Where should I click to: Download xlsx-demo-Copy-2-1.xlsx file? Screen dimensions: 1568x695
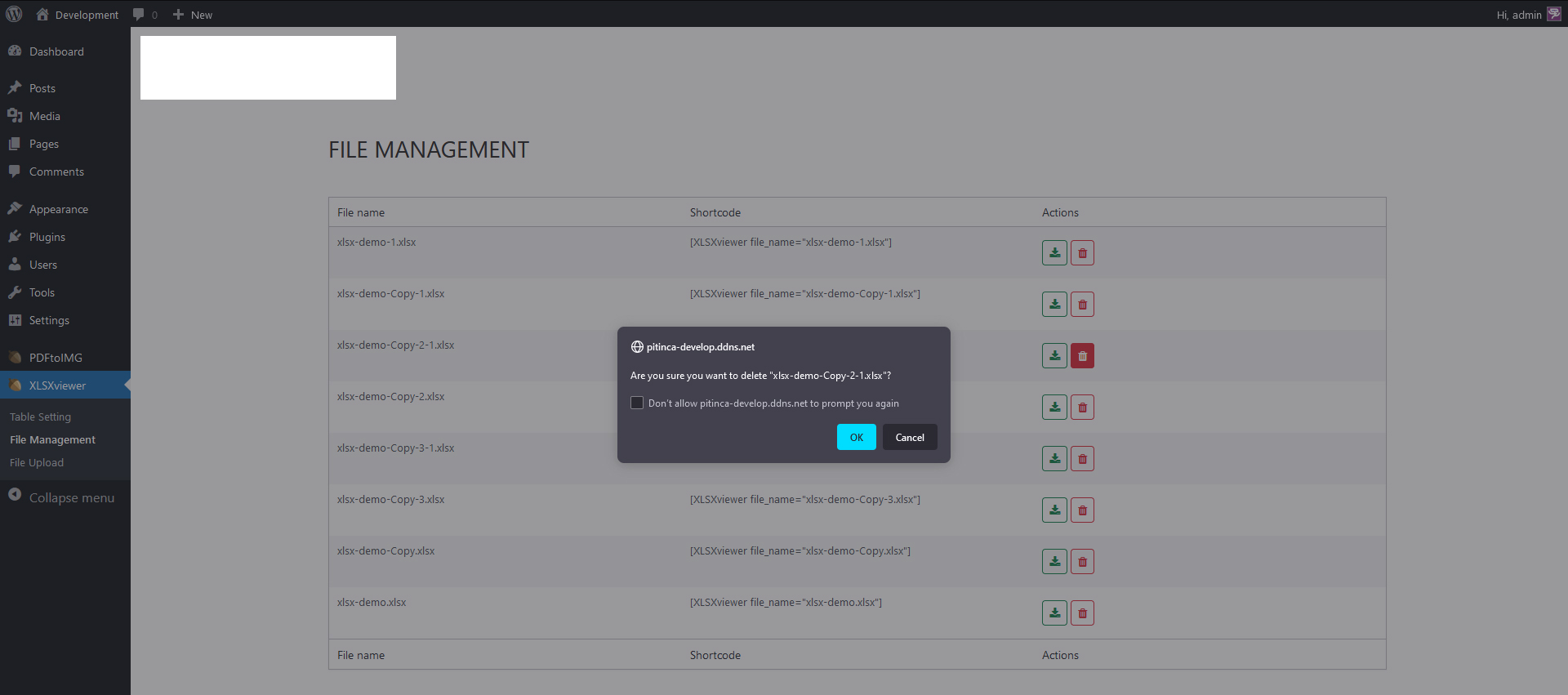(1054, 356)
